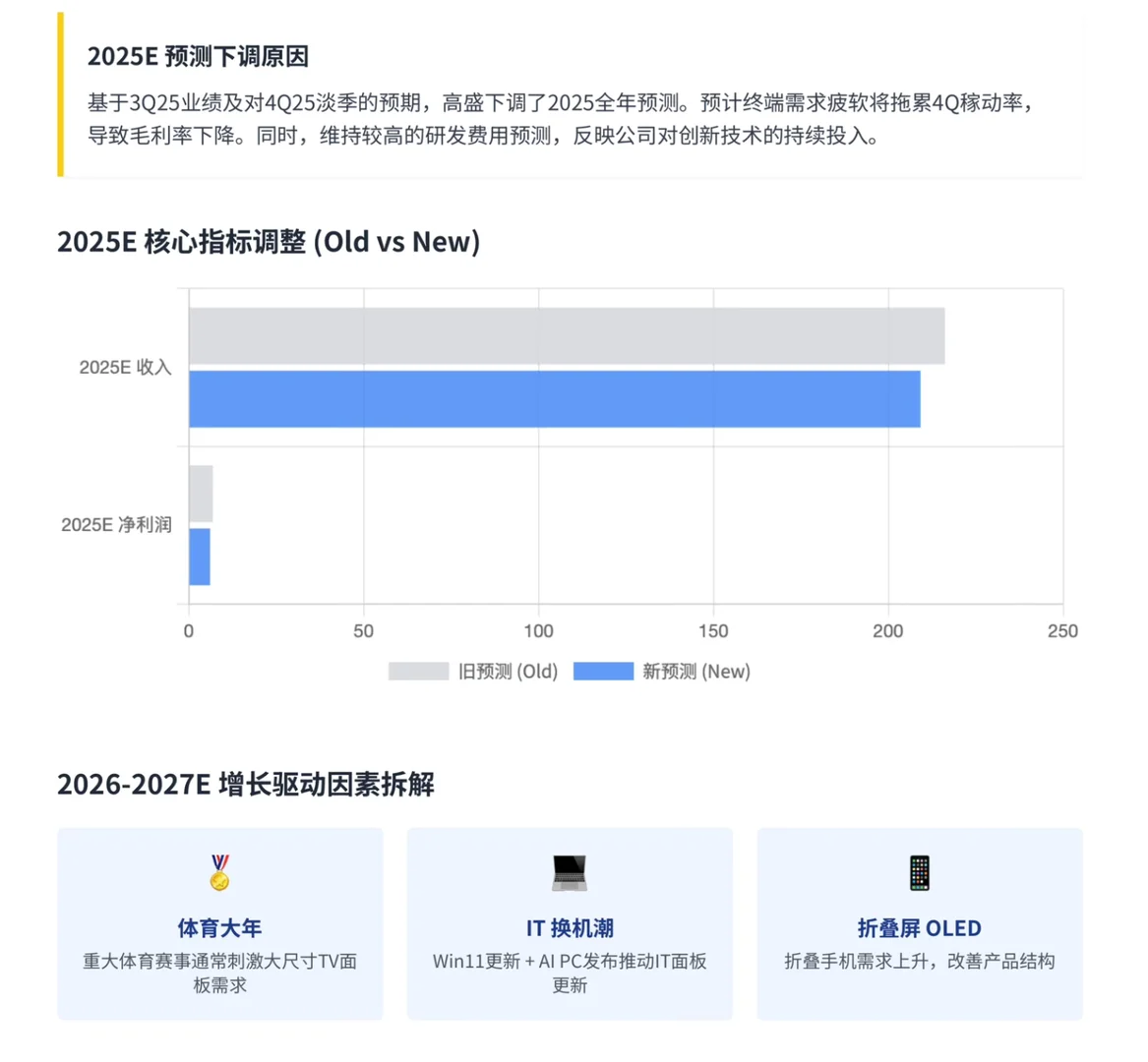Viewport: 1148px width, 1062px height.
Task: Click the text Win11更新 + AI PC发布推动IT面板更新
Action: 570,973
